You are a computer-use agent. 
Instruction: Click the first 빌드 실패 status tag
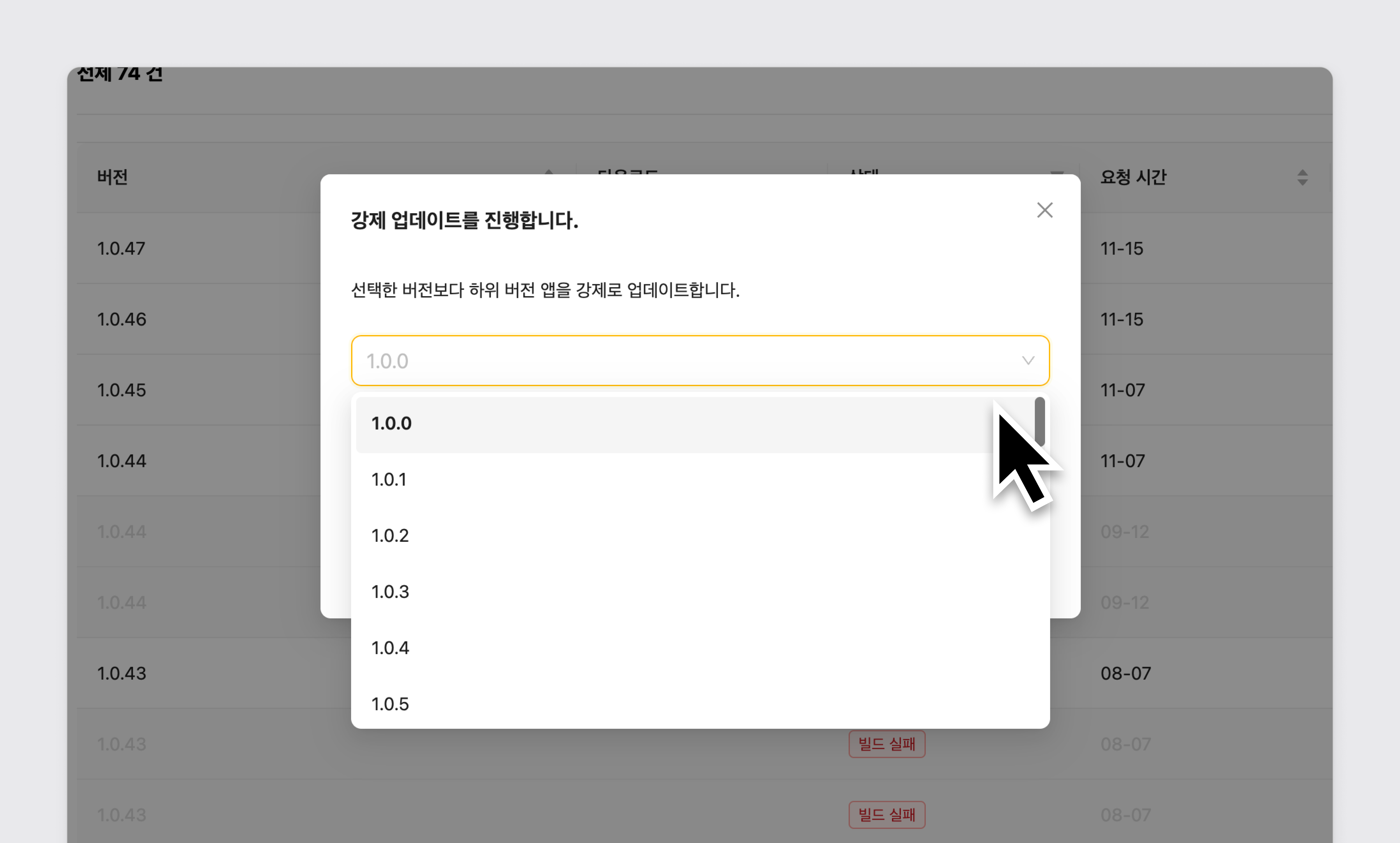[x=887, y=744]
